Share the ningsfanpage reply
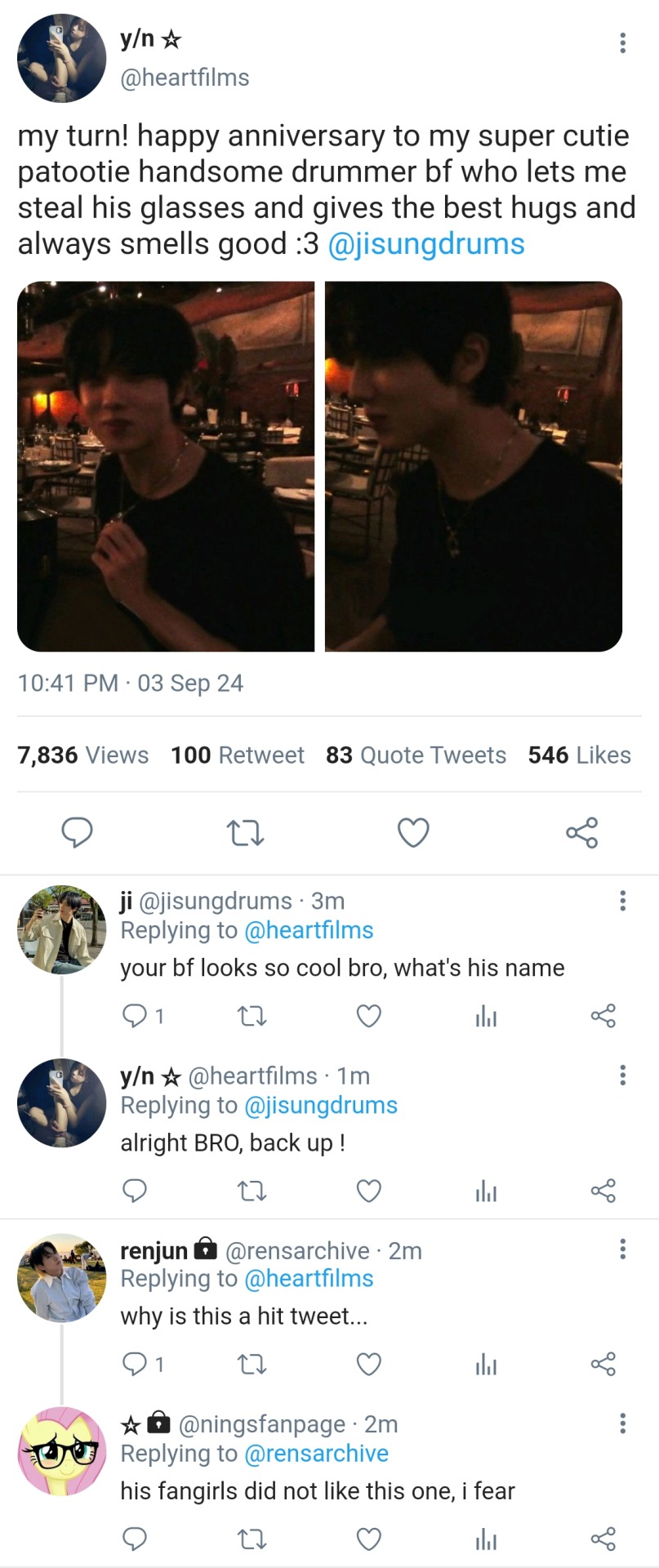The width and height of the screenshot is (659, 1568). (x=603, y=1539)
